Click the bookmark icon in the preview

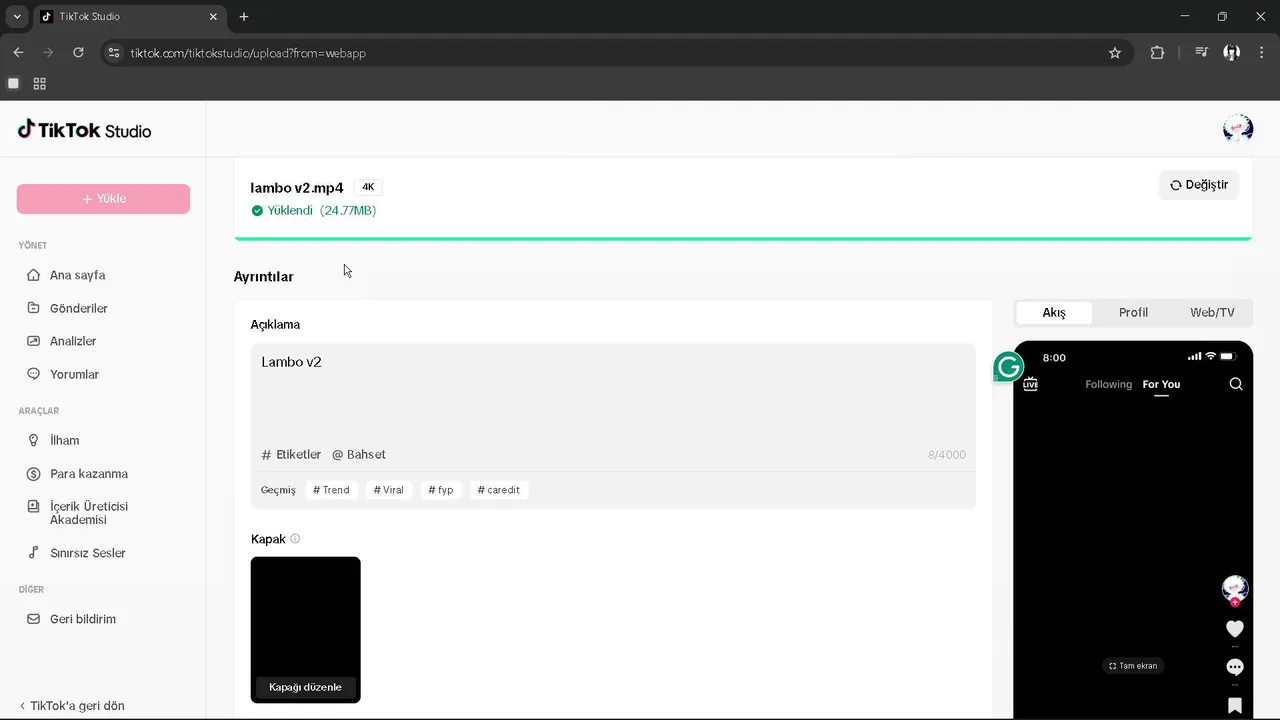pyautogui.click(x=1235, y=706)
